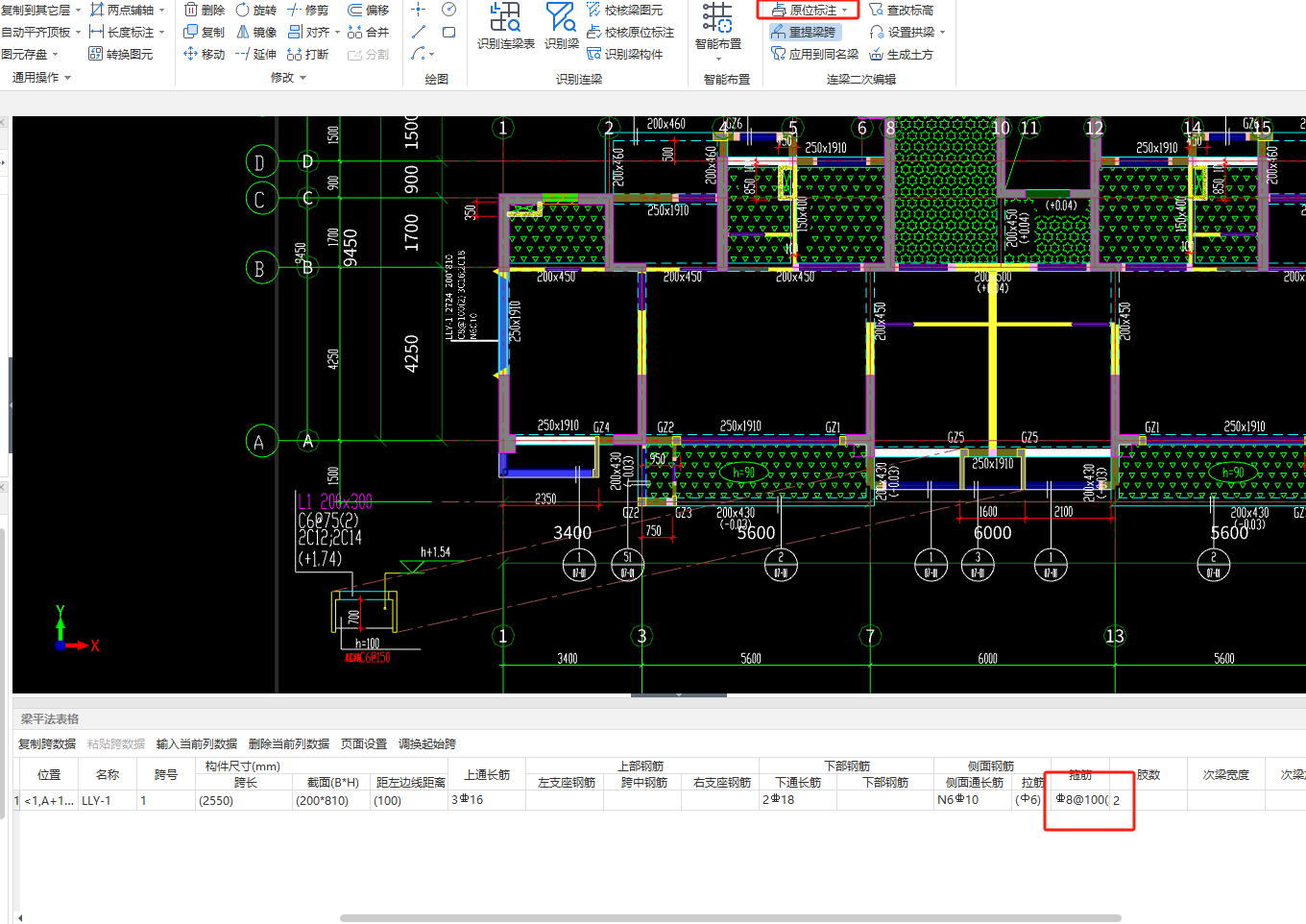This screenshot has width=1306, height=924.
Task: Click the 跨长 cell (2550)
Action: pos(244,800)
